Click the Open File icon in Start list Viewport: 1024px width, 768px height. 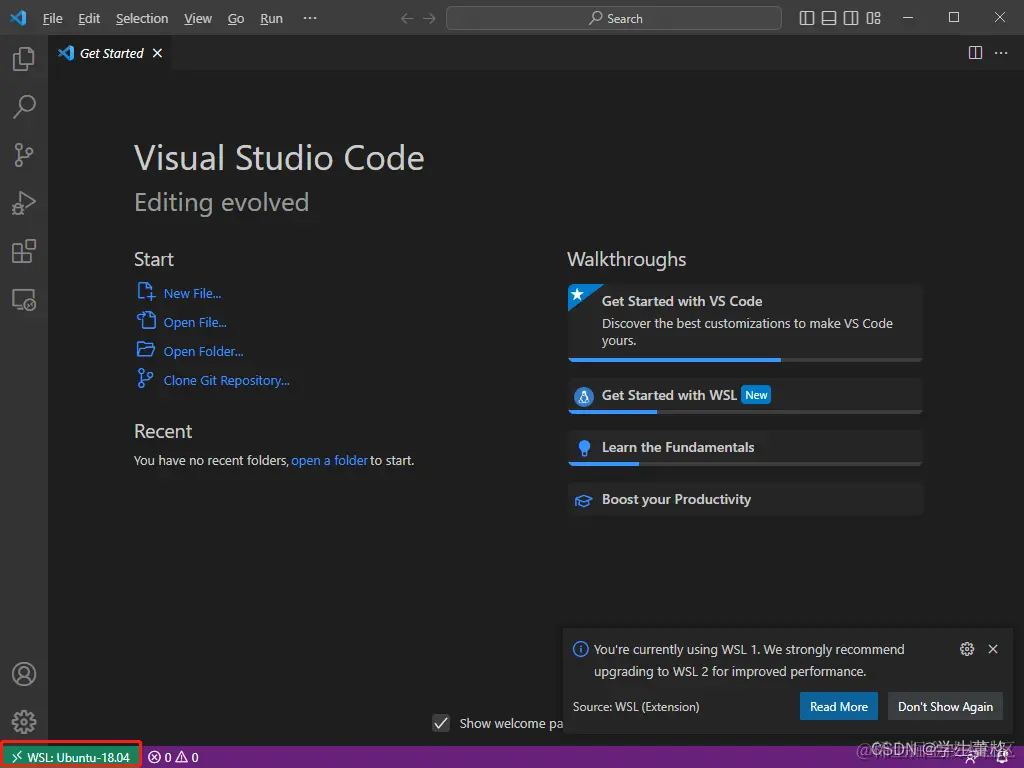pyautogui.click(x=146, y=320)
